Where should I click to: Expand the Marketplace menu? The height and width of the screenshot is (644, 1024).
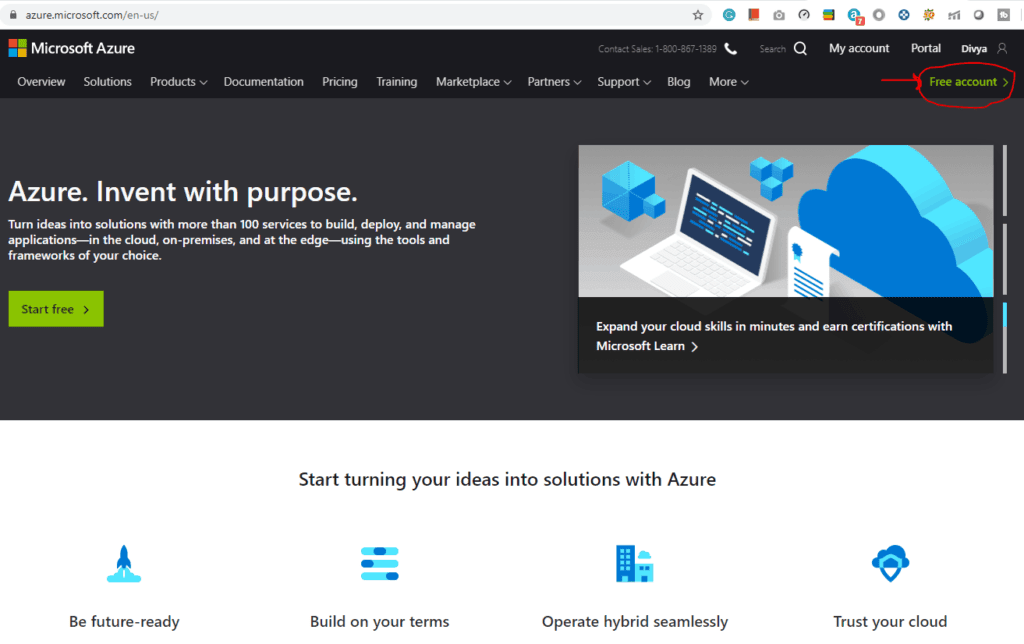click(472, 82)
